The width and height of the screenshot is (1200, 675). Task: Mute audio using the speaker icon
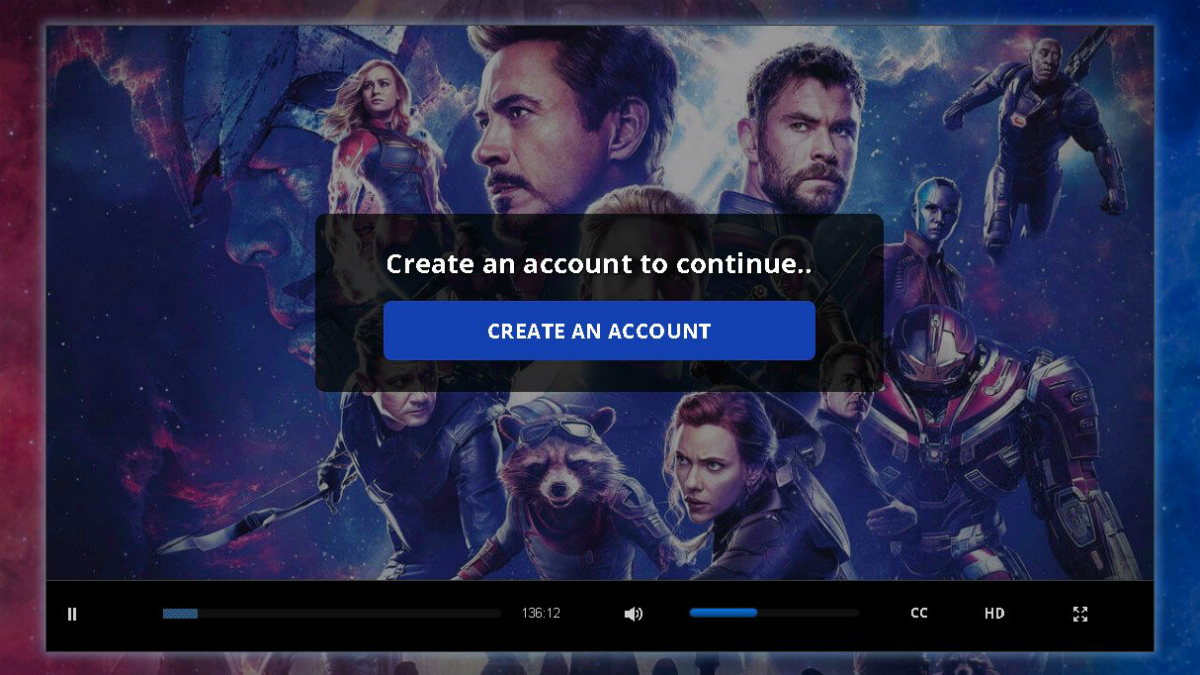click(x=633, y=614)
